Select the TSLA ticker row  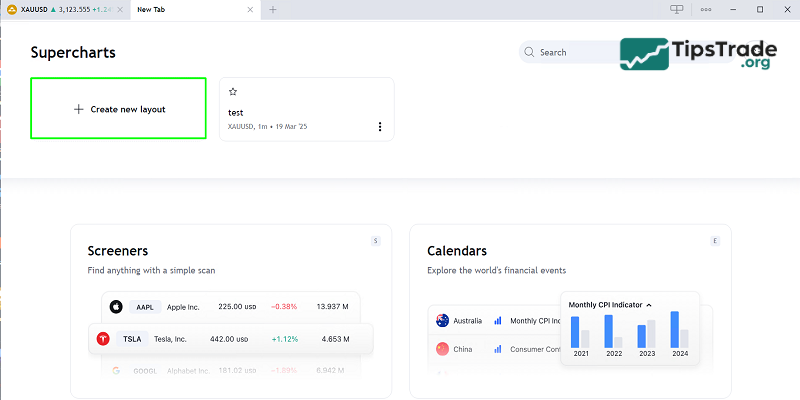click(x=230, y=339)
